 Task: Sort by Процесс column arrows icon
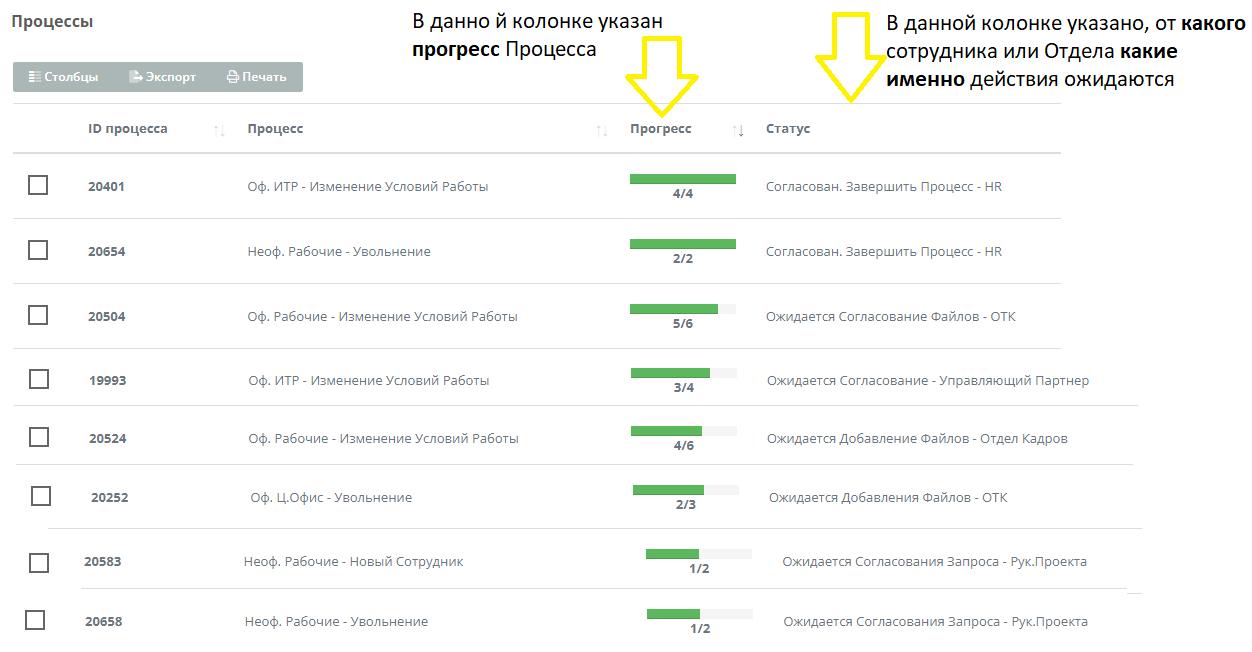point(601,130)
